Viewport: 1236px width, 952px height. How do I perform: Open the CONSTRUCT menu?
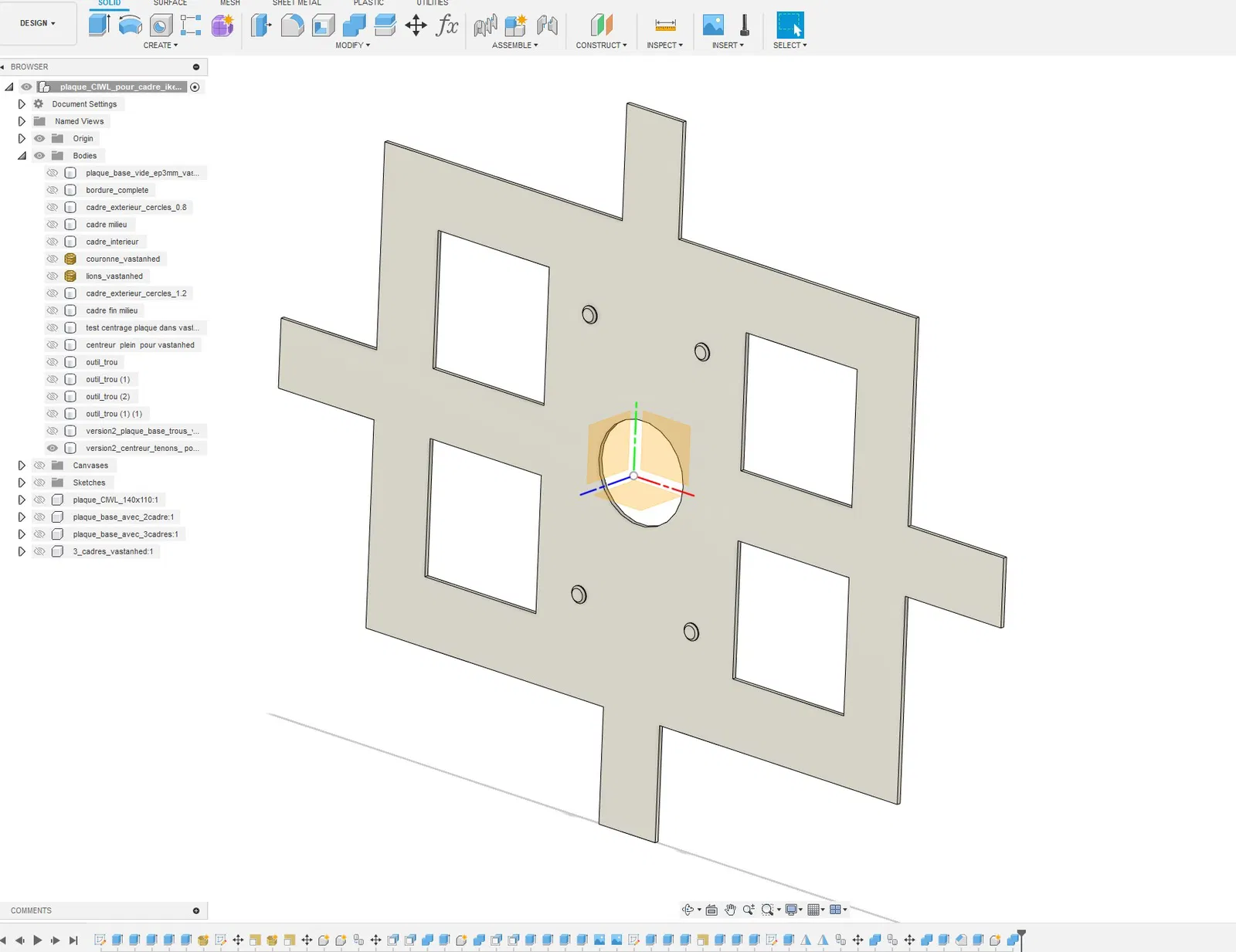(x=601, y=46)
